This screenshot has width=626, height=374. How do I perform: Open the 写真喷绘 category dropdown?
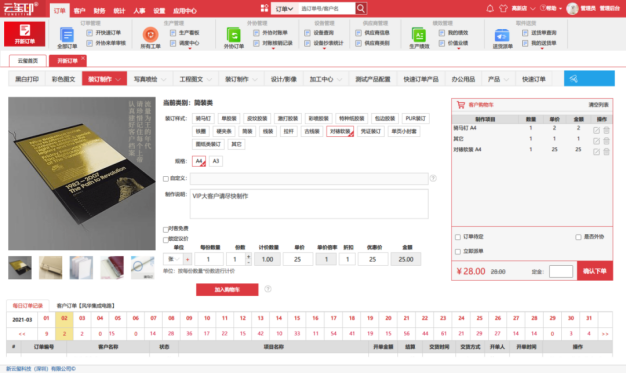(150, 79)
